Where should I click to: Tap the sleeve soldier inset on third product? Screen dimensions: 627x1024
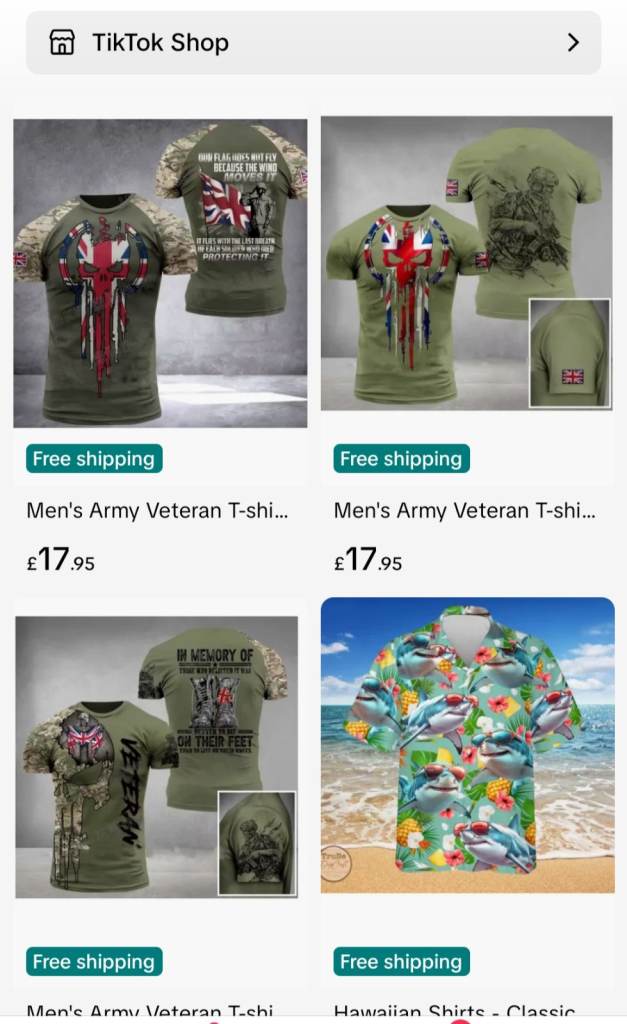[257, 843]
